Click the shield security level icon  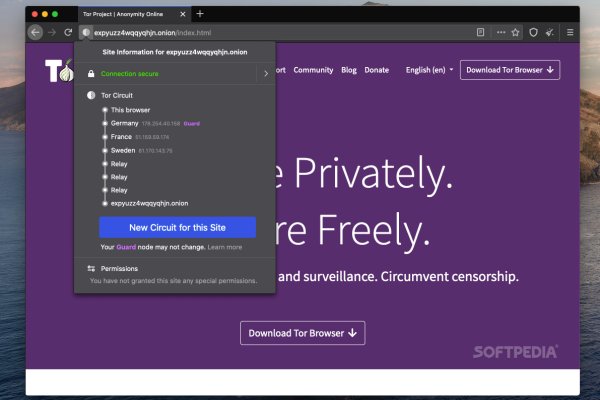[x=533, y=32]
